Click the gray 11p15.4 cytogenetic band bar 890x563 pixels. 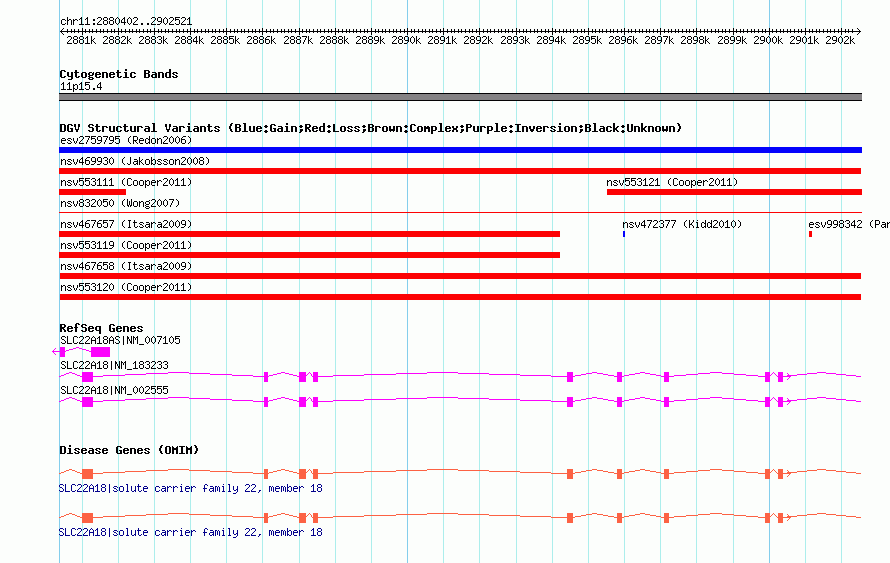pyautogui.click(x=460, y=97)
